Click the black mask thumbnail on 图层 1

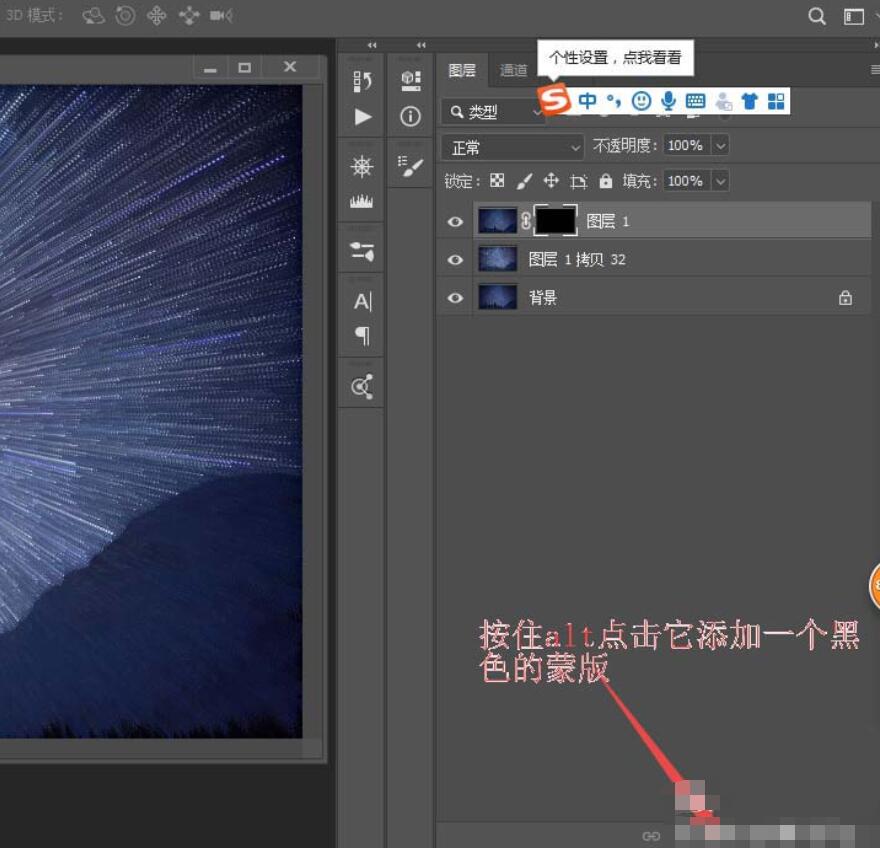[556, 220]
